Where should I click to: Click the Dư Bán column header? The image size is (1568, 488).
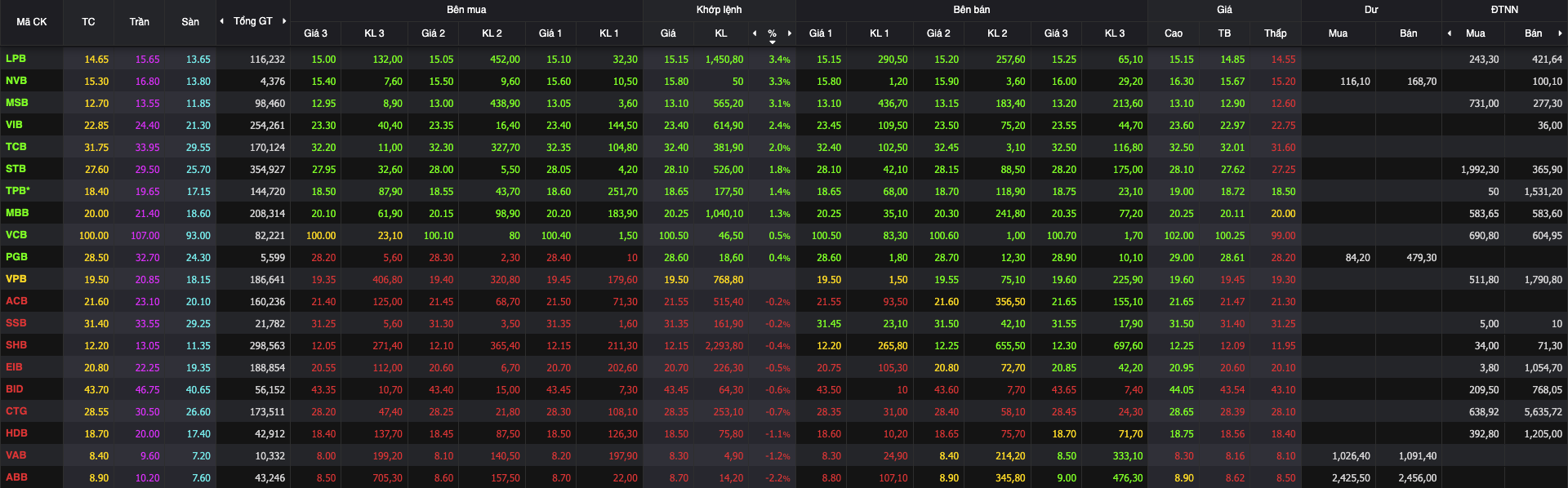point(1409,33)
